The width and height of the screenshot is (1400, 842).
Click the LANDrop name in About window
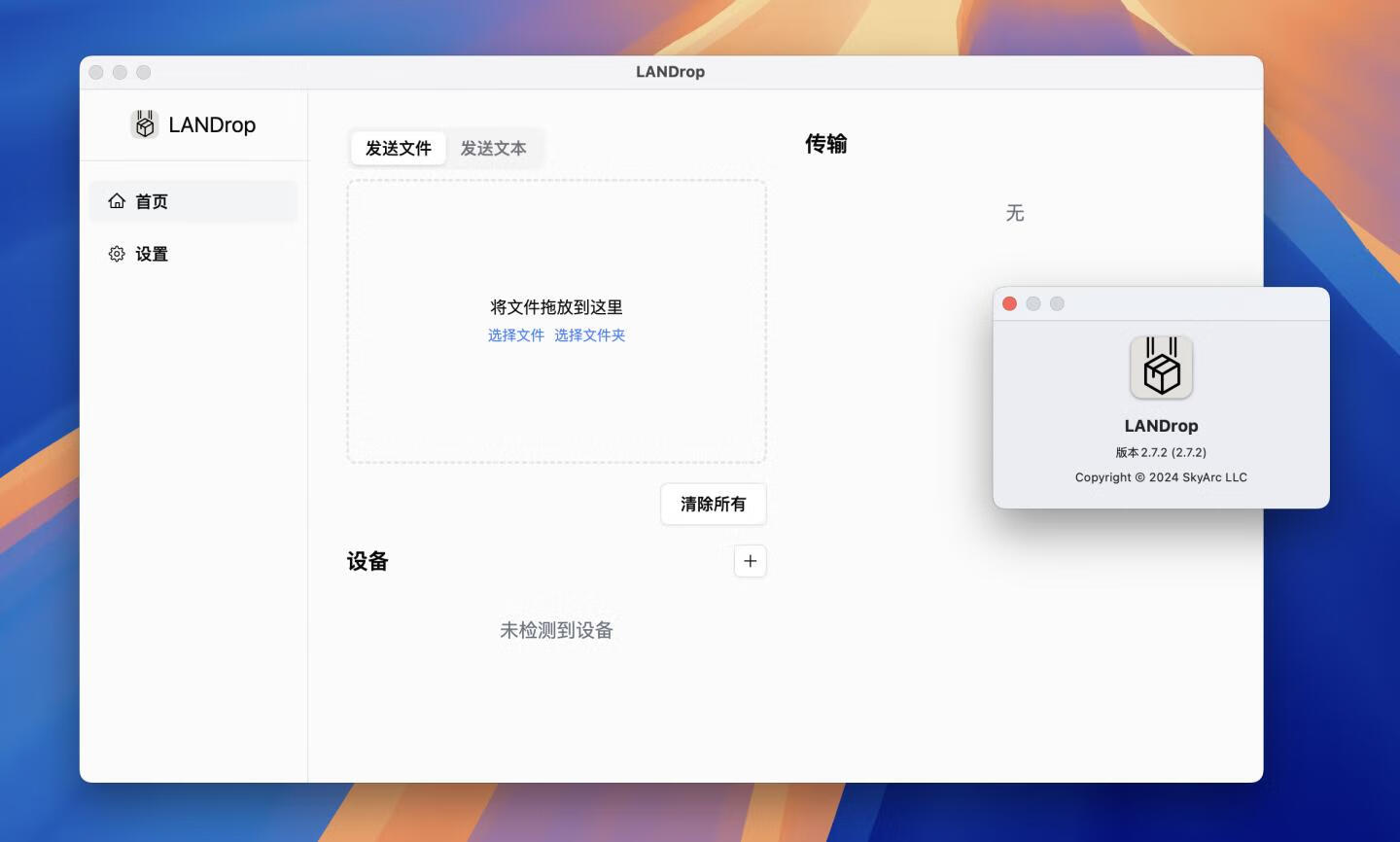pyautogui.click(x=1161, y=426)
